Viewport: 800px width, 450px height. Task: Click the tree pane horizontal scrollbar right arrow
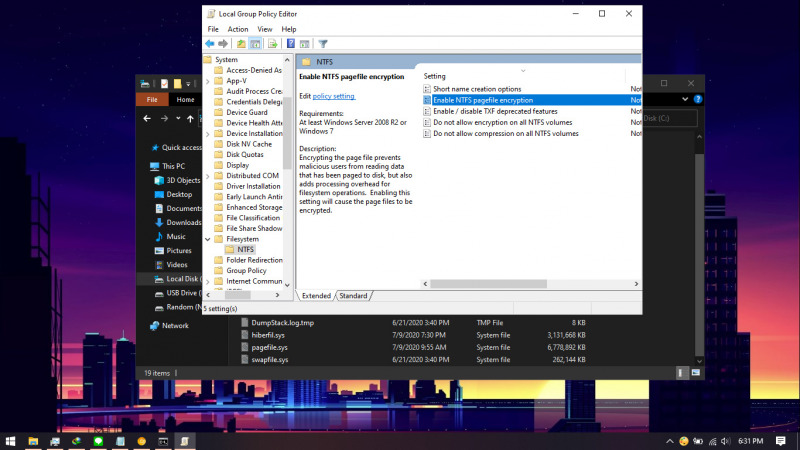278,295
